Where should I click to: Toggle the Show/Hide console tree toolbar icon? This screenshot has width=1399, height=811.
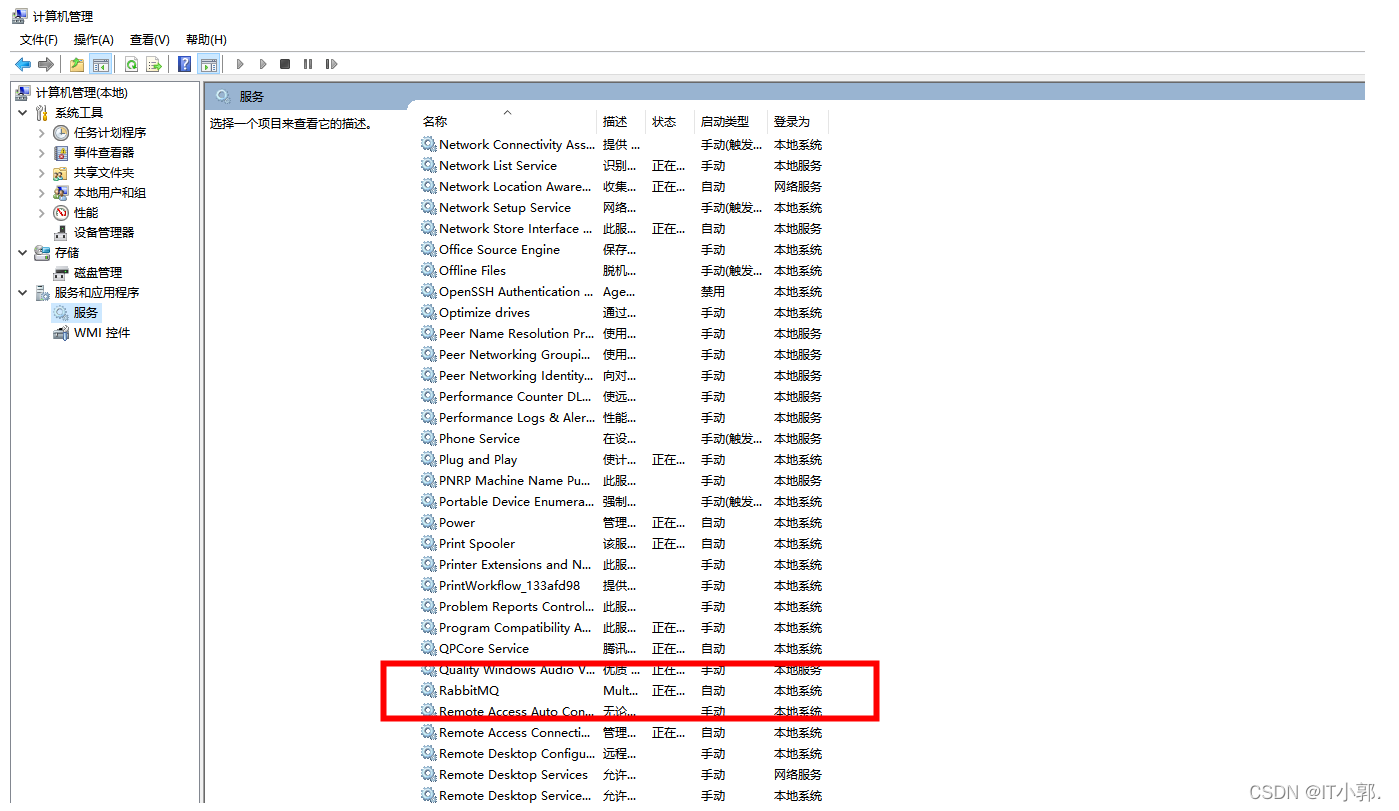click(x=100, y=64)
